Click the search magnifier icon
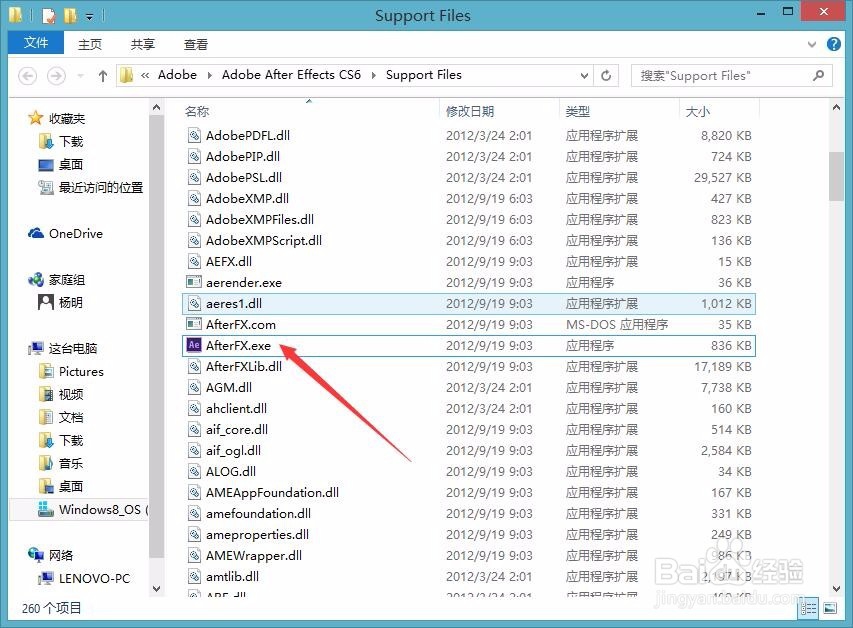Screen dimensions: 853x628 click(x=818, y=75)
